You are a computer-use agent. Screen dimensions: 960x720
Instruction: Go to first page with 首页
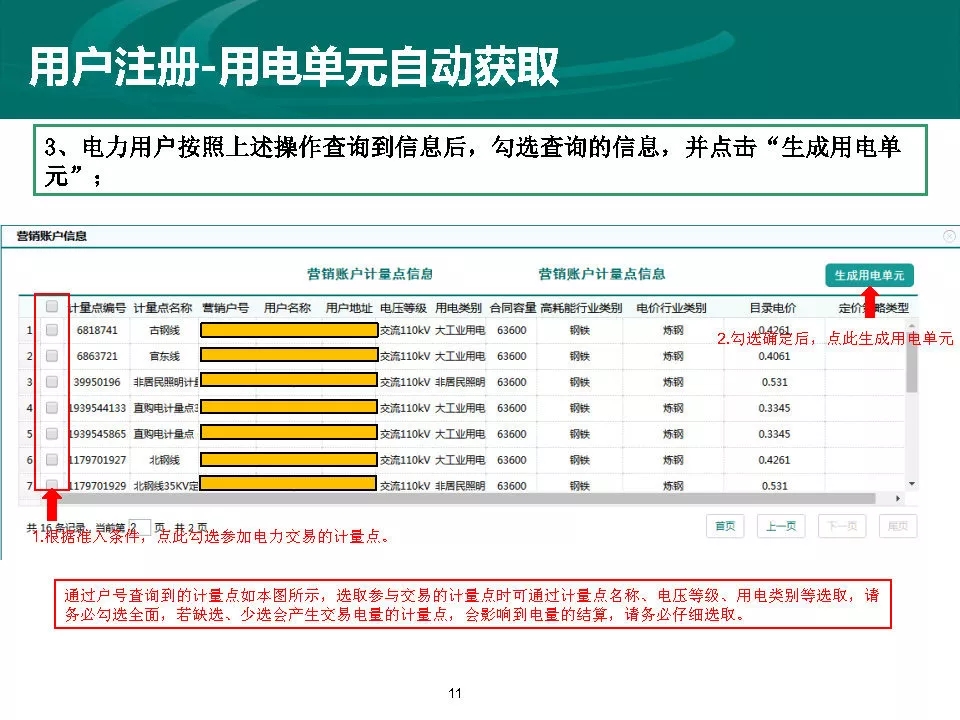[x=724, y=526]
